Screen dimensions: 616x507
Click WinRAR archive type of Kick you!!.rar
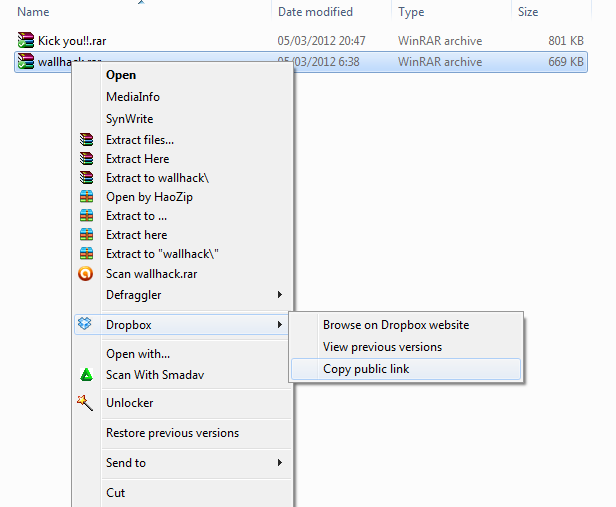[x=440, y=41]
